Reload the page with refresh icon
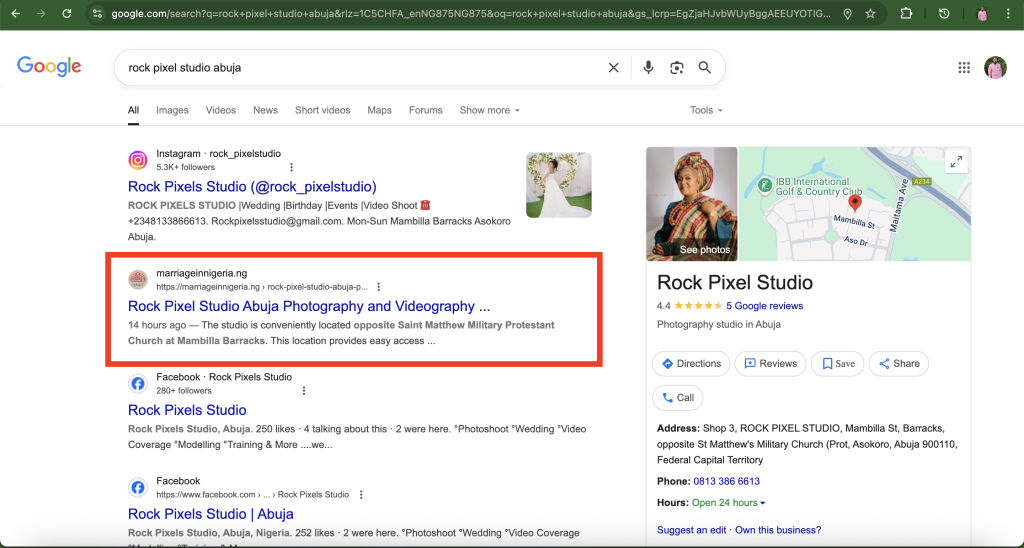This screenshot has height=548, width=1024. point(67,13)
